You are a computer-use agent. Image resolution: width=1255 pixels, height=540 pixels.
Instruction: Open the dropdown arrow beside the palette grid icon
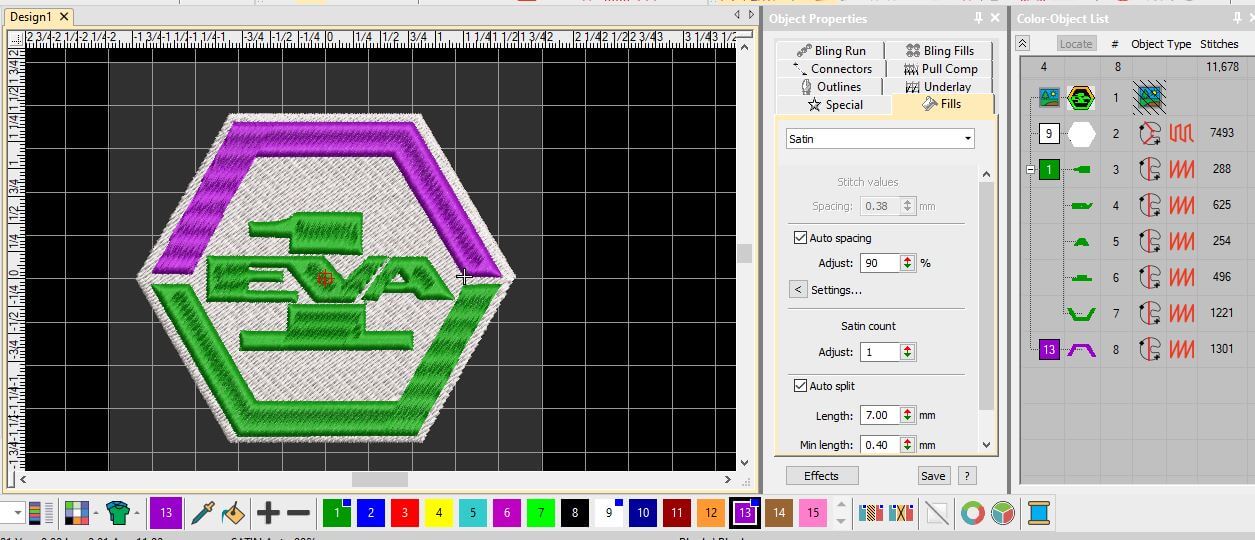pyautogui.click(x=96, y=513)
